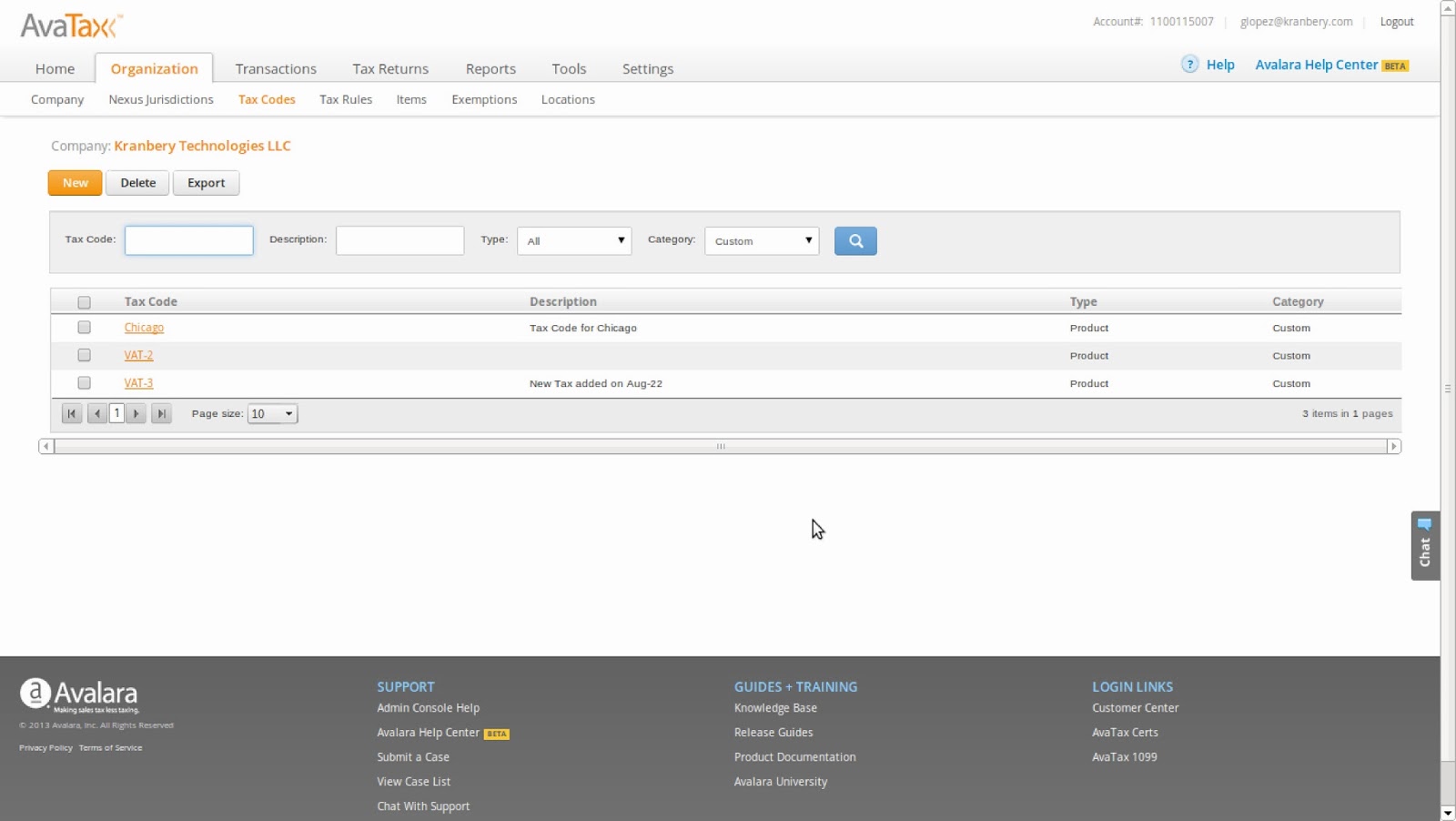This screenshot has height=821, width=1456.
Task: Check the Chicago tax code row
Action: coord(85,328)
